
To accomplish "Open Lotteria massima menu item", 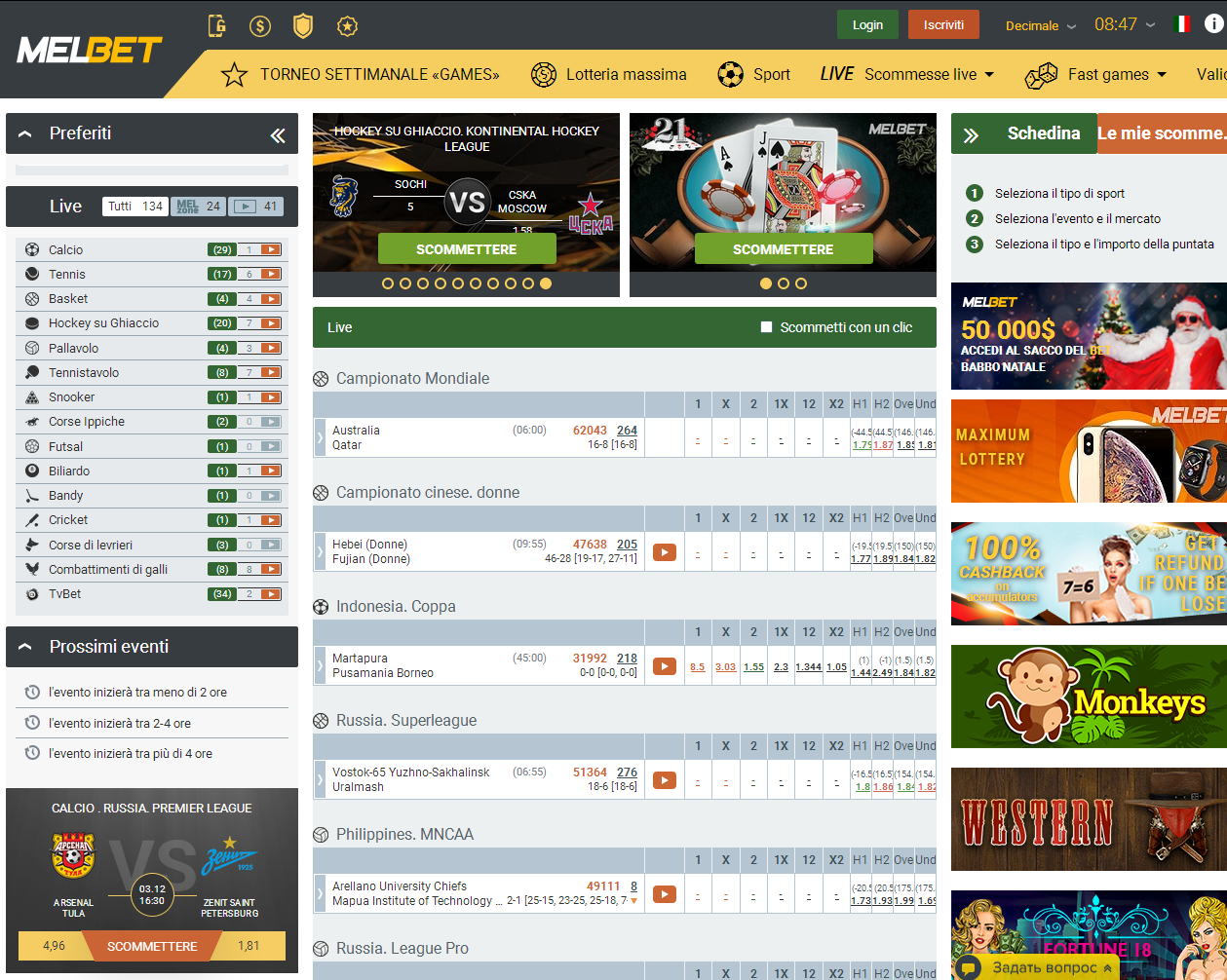I will pyautogui.click(x=608, y=74).
